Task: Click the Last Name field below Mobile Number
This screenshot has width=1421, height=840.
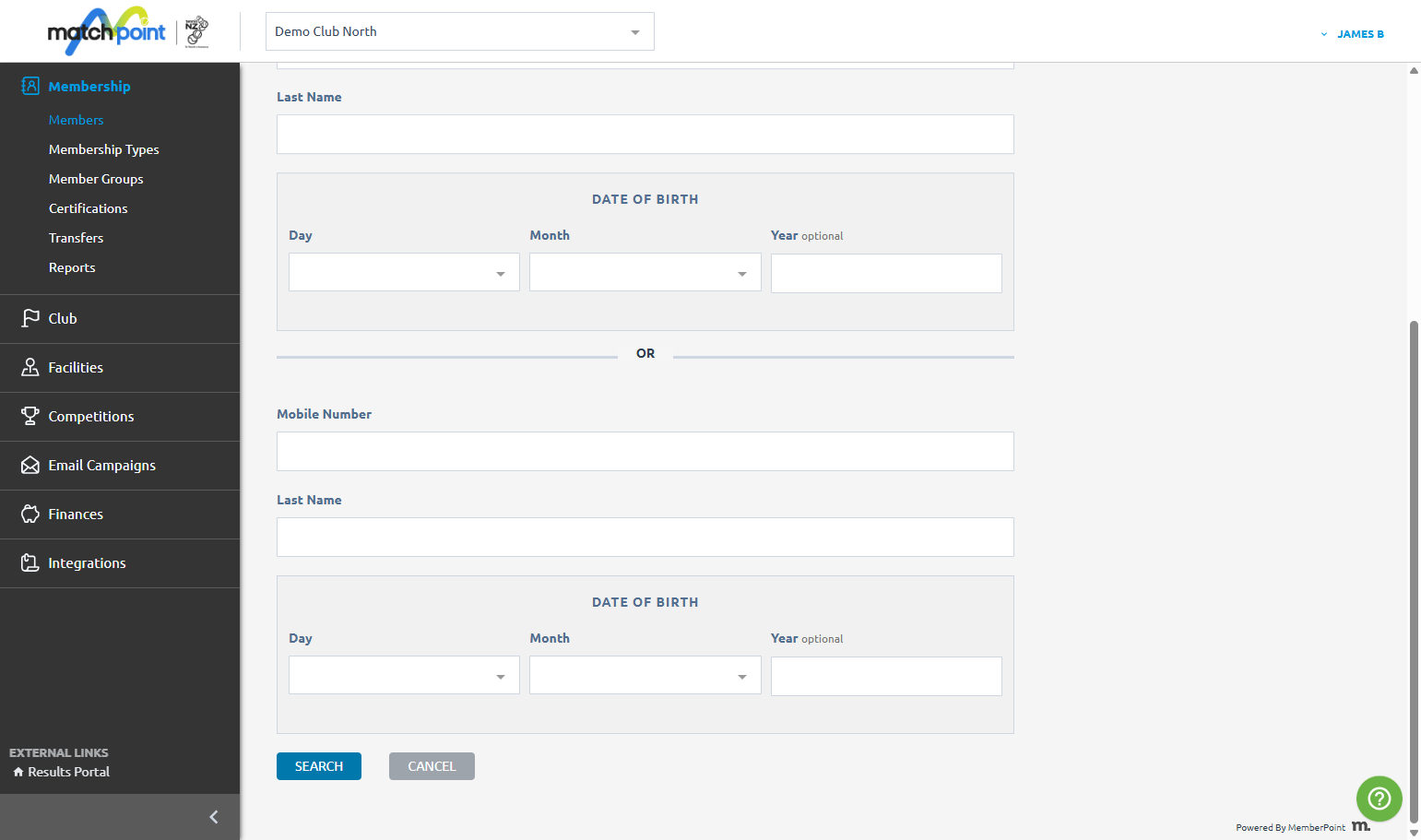Action: tap(645, 538)
